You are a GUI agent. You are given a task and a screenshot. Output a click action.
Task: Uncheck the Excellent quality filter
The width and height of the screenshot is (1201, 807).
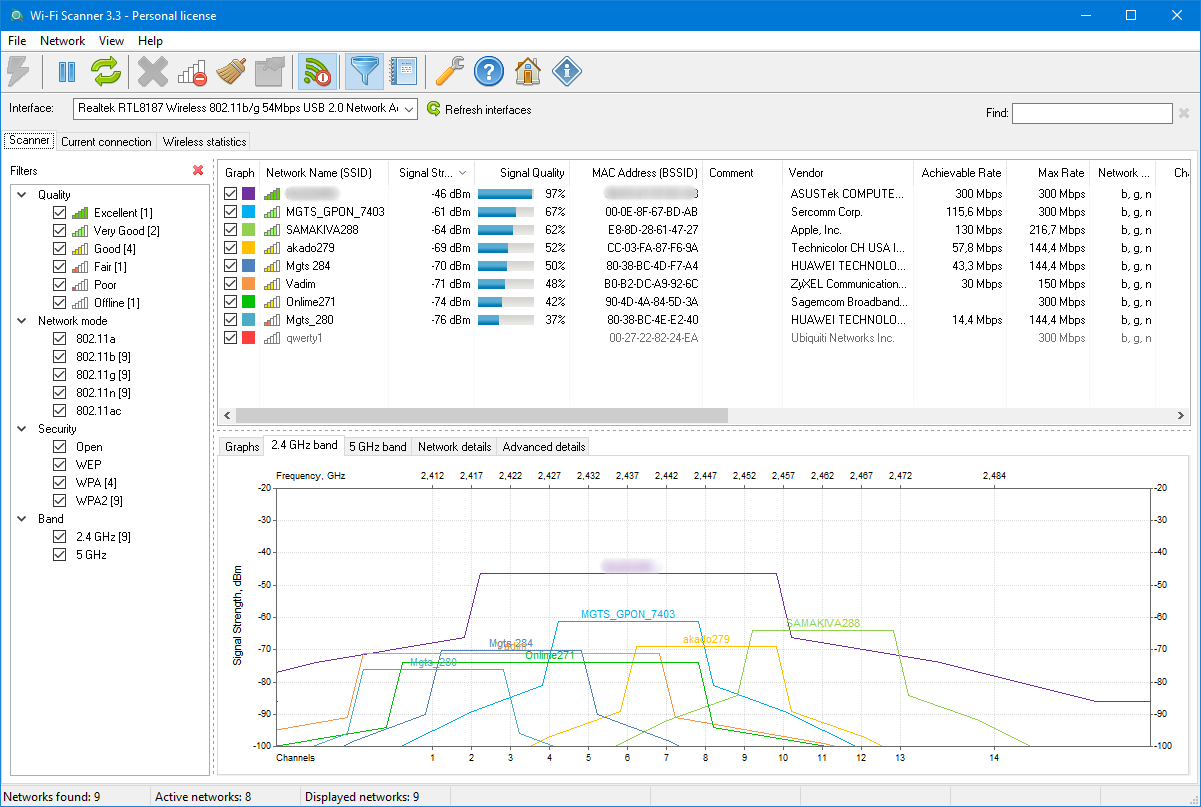coord(59,213)
